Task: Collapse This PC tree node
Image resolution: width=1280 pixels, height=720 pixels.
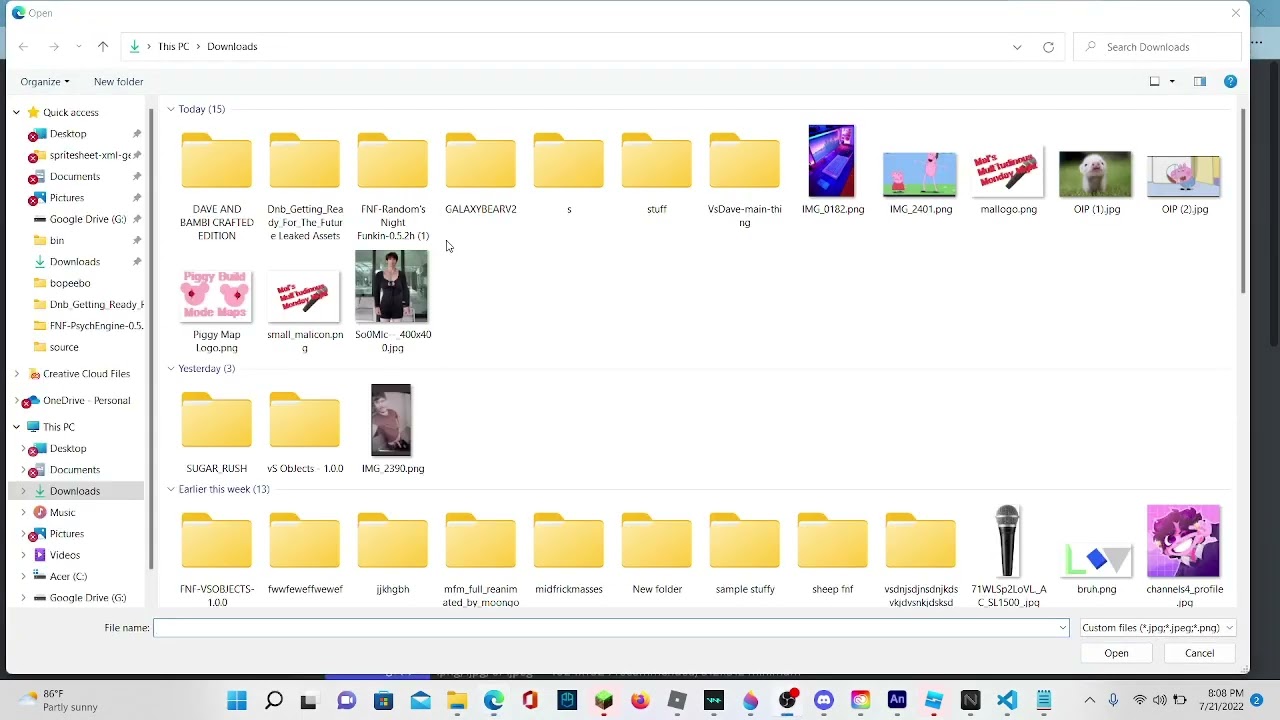Action: 16,427
